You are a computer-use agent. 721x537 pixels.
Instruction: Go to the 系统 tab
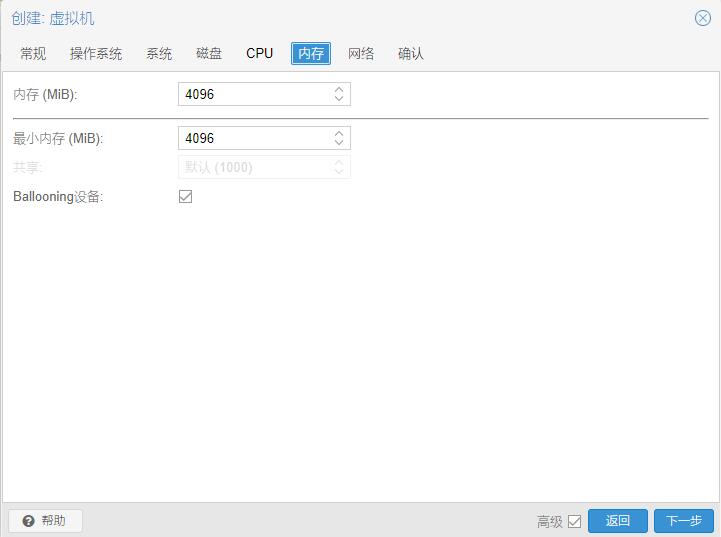tap(159, 54)
